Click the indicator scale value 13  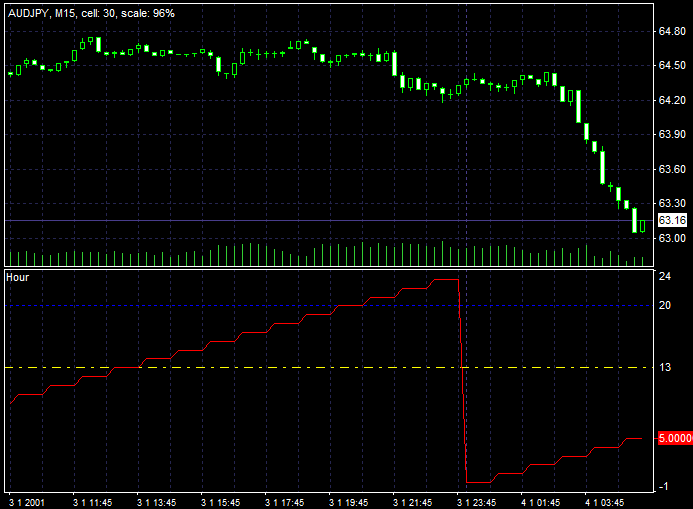pos(665,367)
